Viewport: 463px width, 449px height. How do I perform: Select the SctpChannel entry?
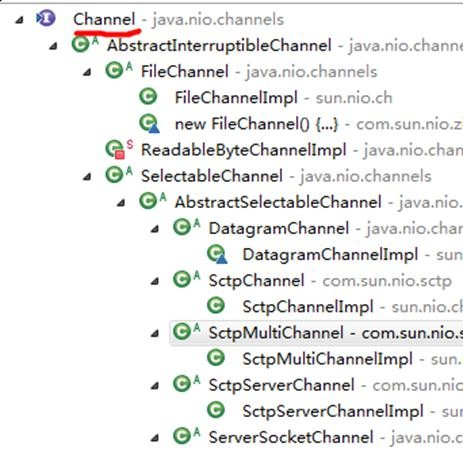tap(256, 281)
